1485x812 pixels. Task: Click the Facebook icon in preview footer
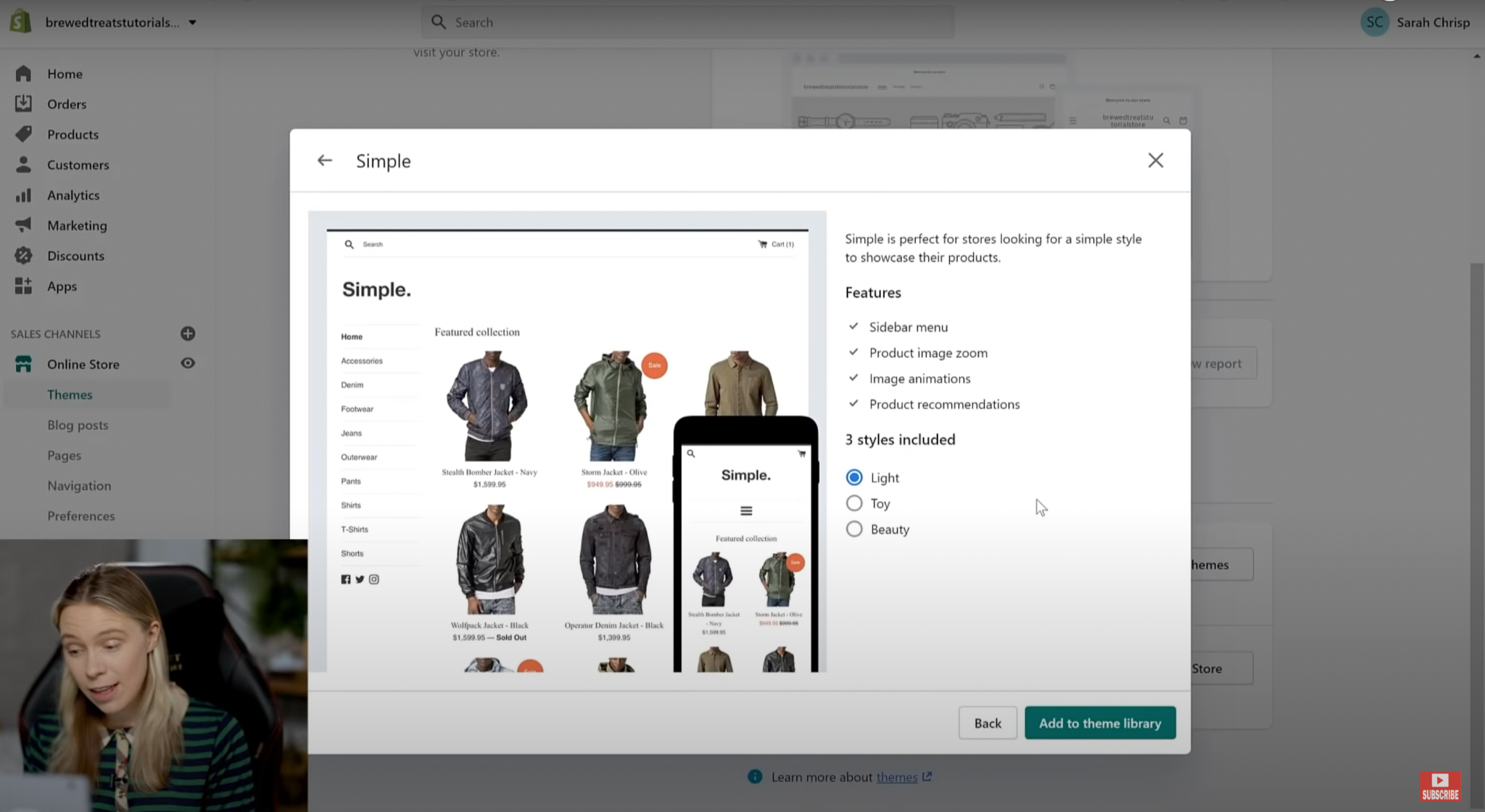click(346, 578)
